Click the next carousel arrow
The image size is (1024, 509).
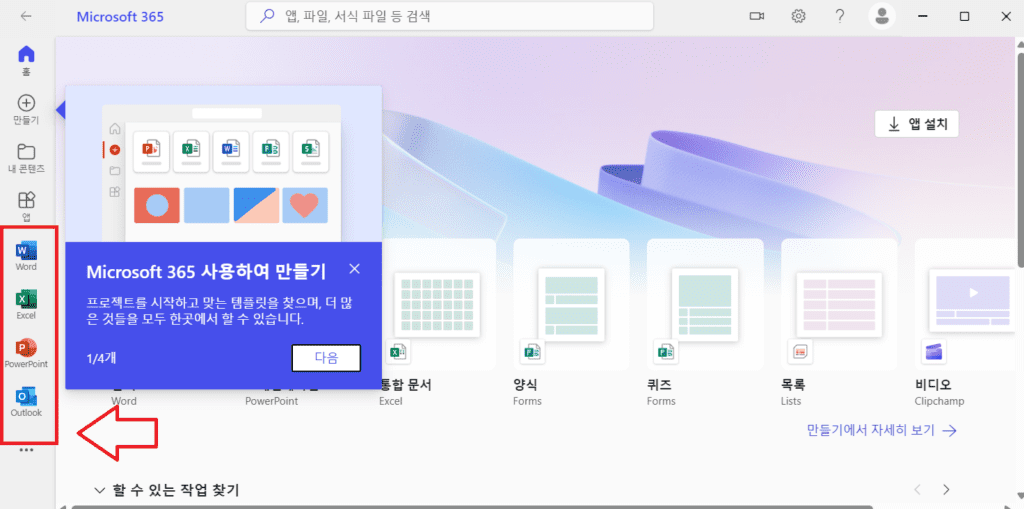coord(946,489)
